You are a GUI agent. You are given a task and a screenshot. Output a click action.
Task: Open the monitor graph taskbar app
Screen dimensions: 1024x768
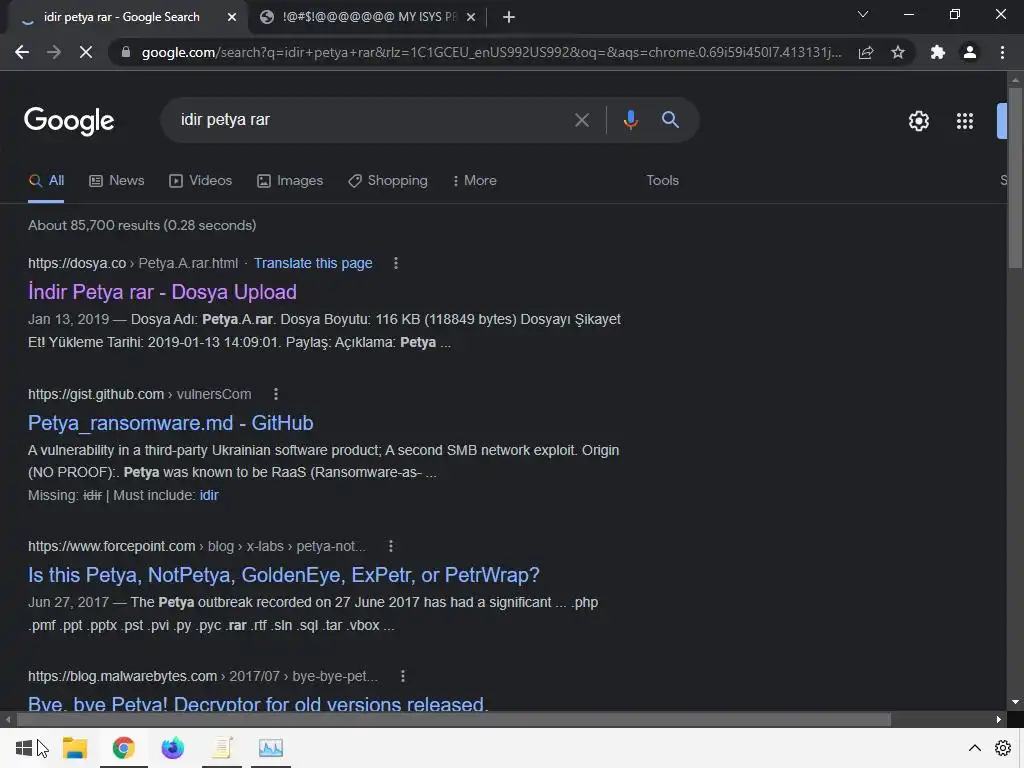coord(270,748)
